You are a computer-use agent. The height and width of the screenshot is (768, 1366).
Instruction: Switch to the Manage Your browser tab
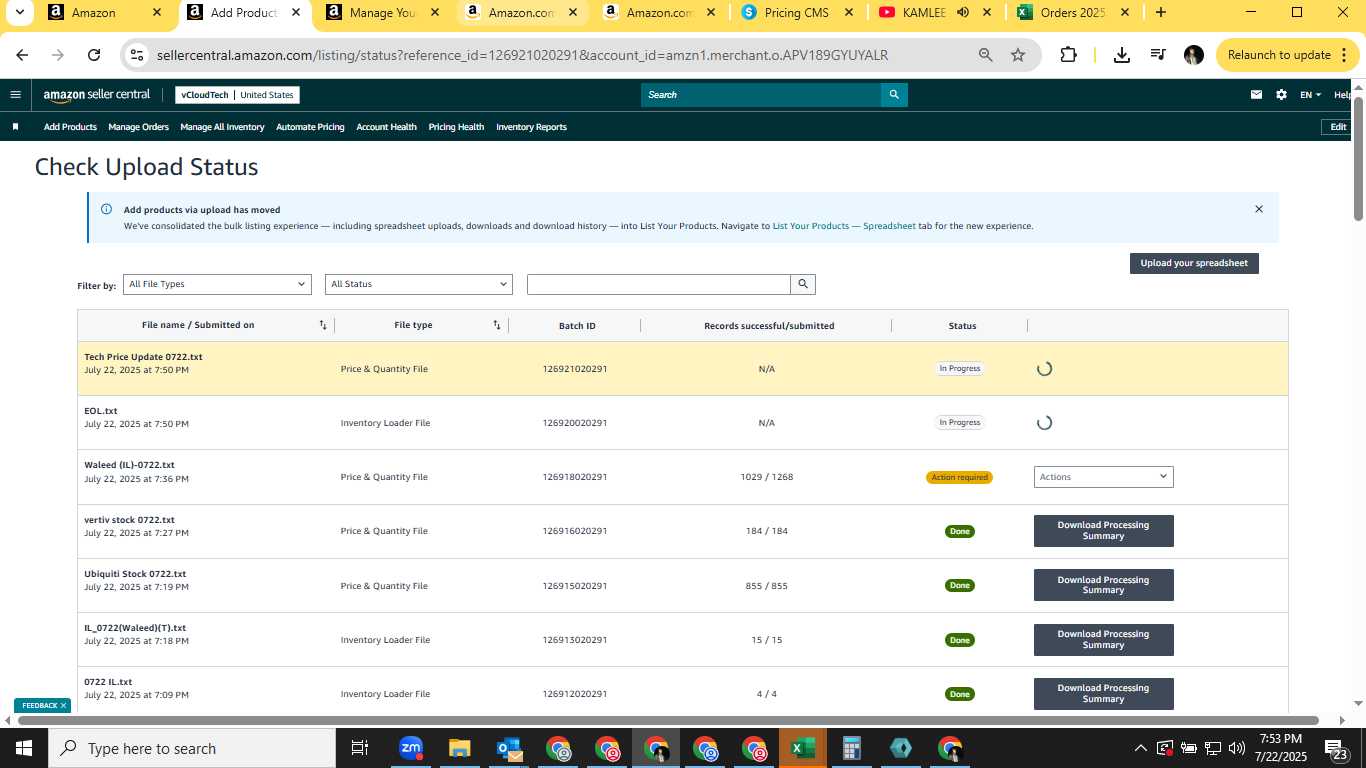coord(381,13)
